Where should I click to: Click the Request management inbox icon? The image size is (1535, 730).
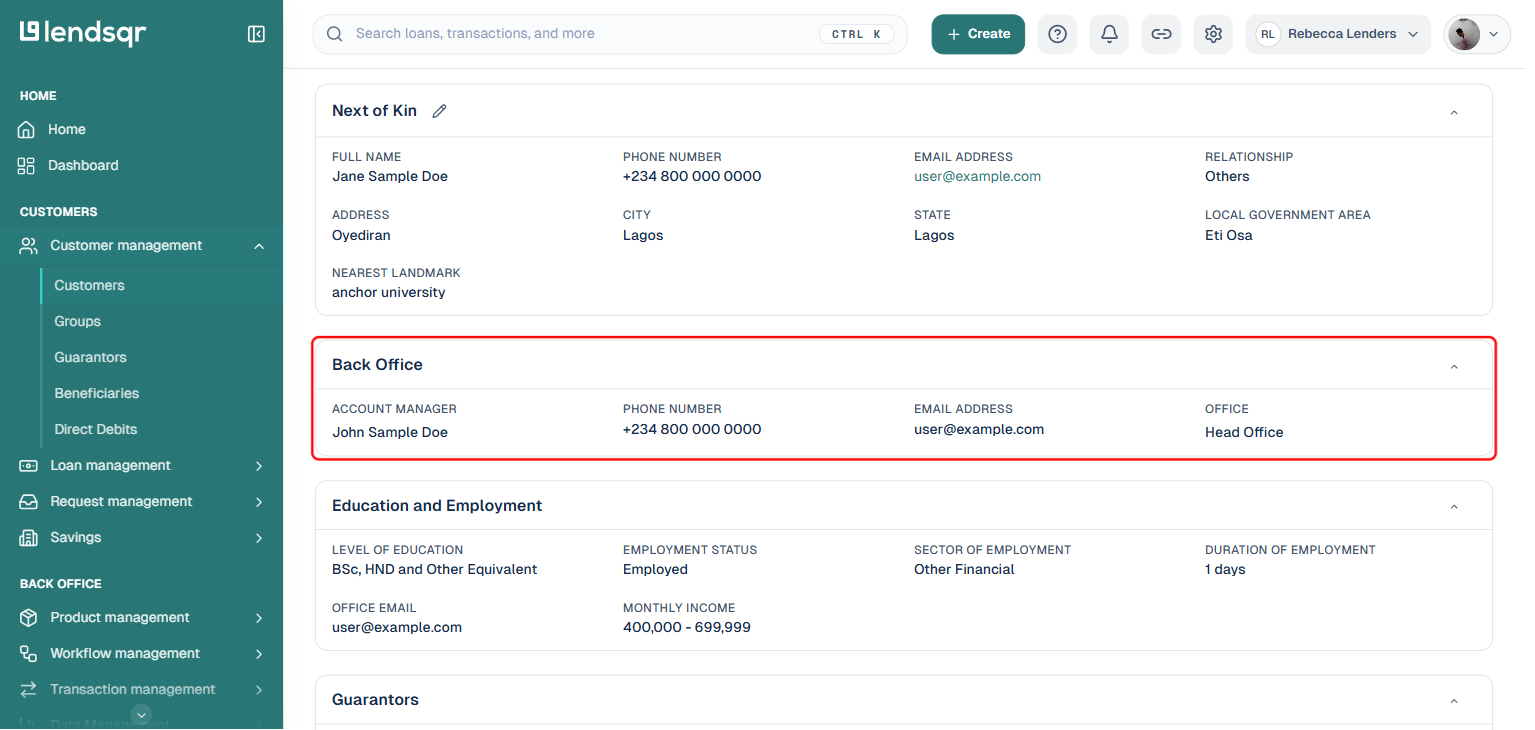point(29,502)
